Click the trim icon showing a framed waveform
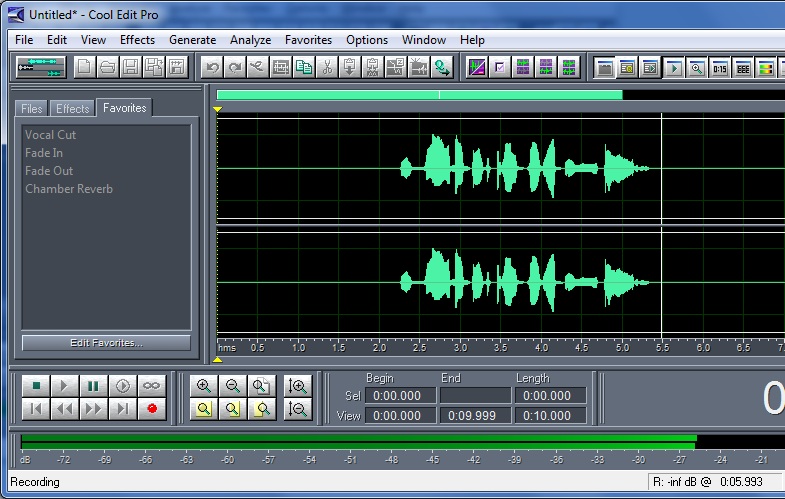Screen dimensions: 785x499 pyautogui.click(x=281, y=67)
